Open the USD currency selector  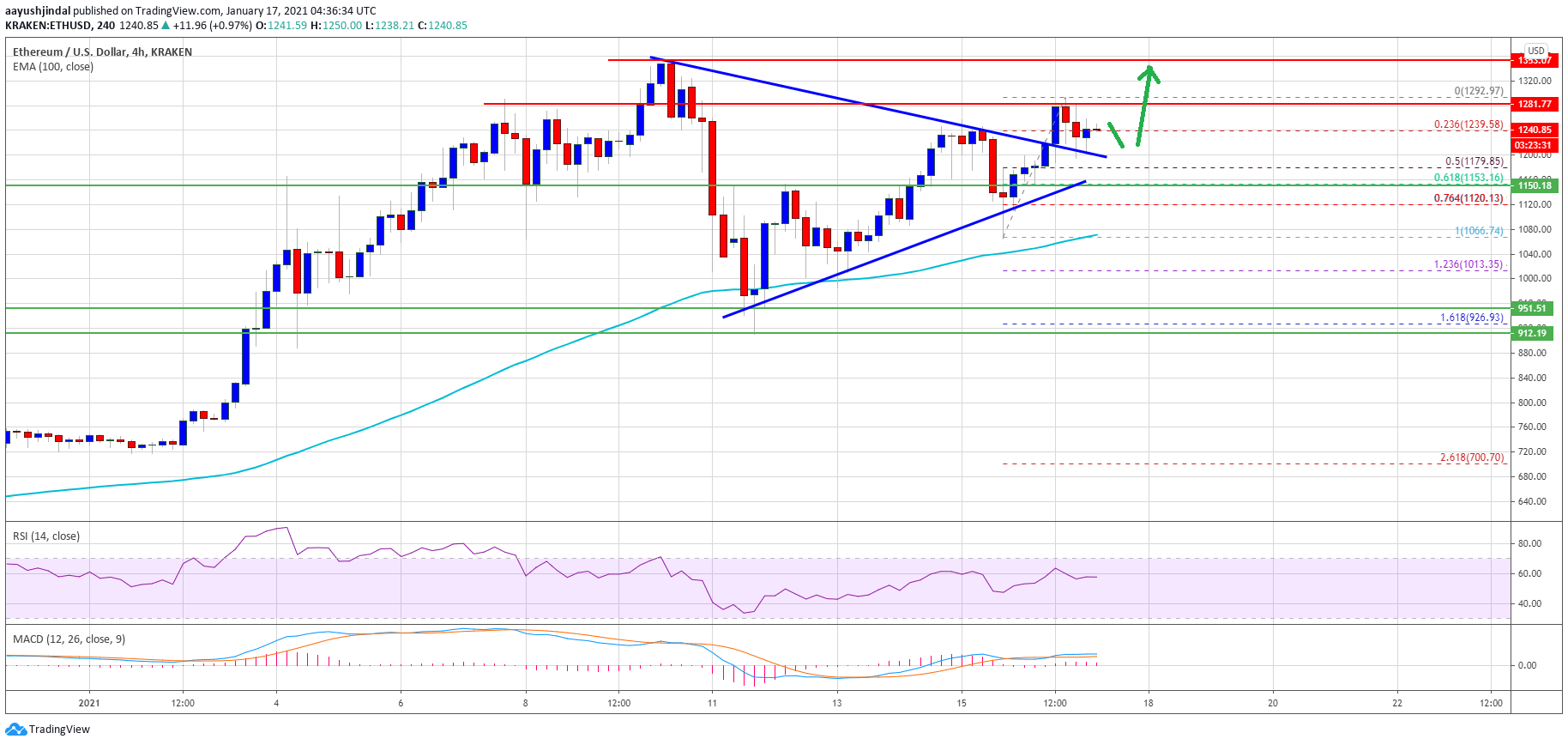[x=1535, y=51]
